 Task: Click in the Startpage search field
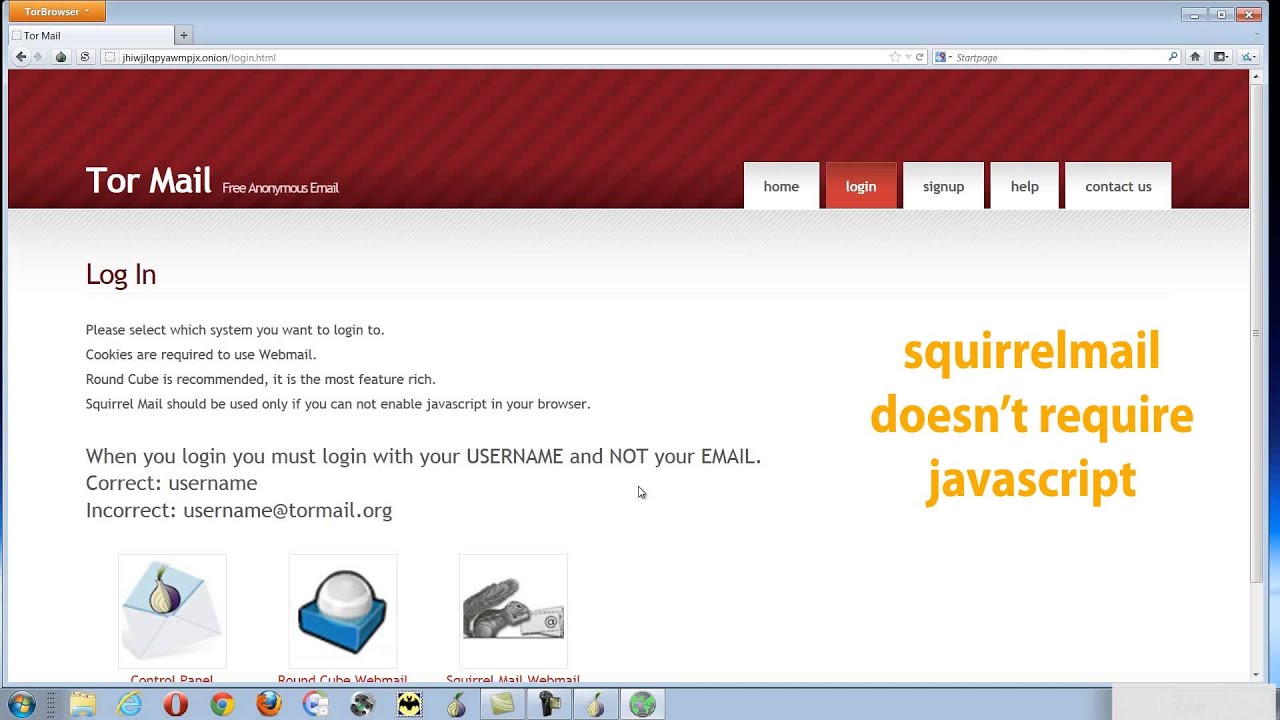[1058, 57]
